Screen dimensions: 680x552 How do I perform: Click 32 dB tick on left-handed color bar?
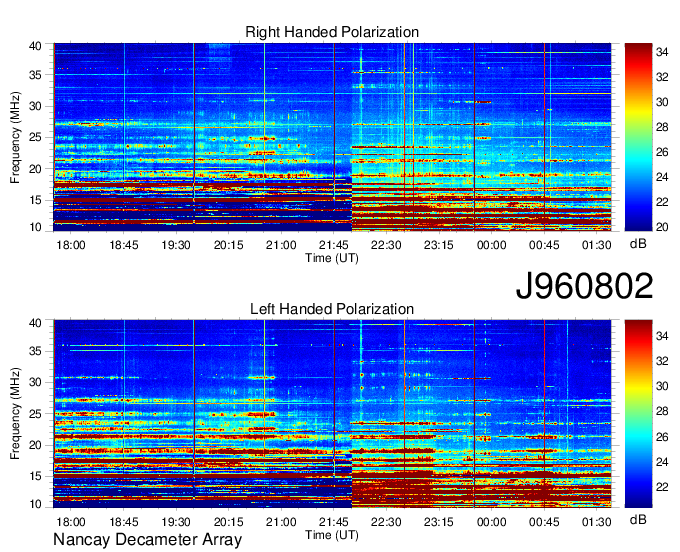[662, 361]
